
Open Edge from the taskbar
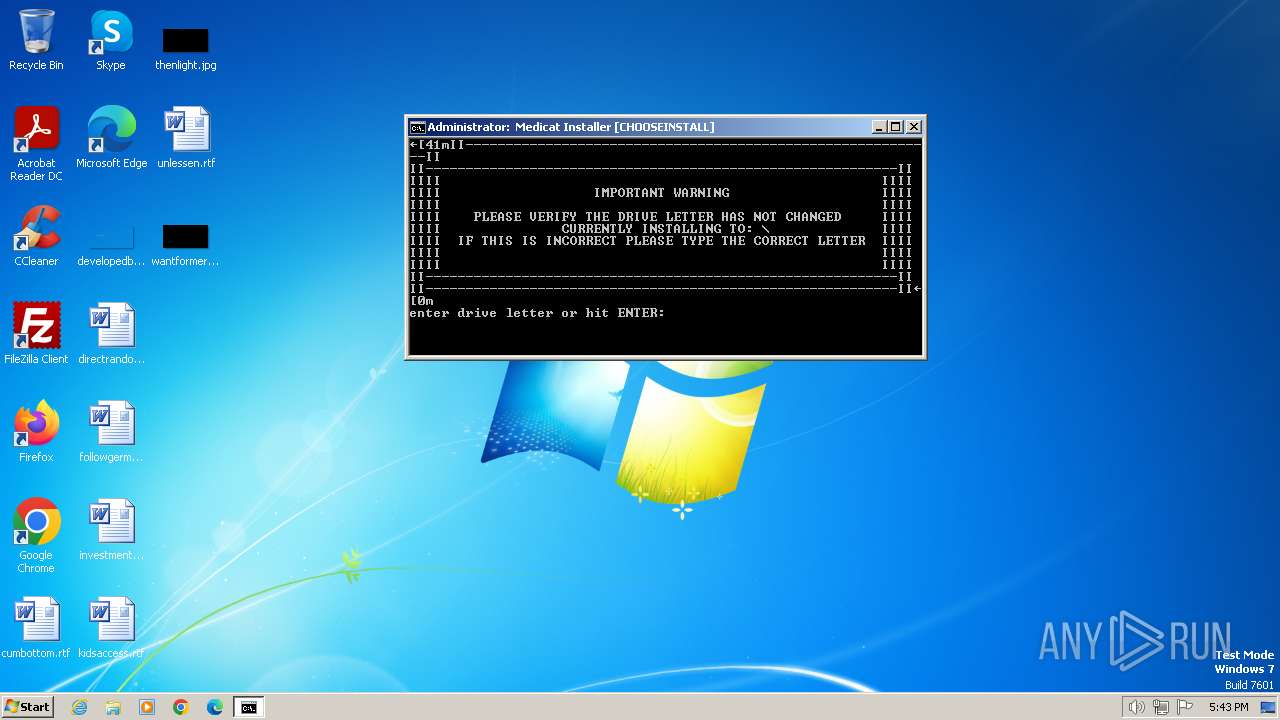215,707
